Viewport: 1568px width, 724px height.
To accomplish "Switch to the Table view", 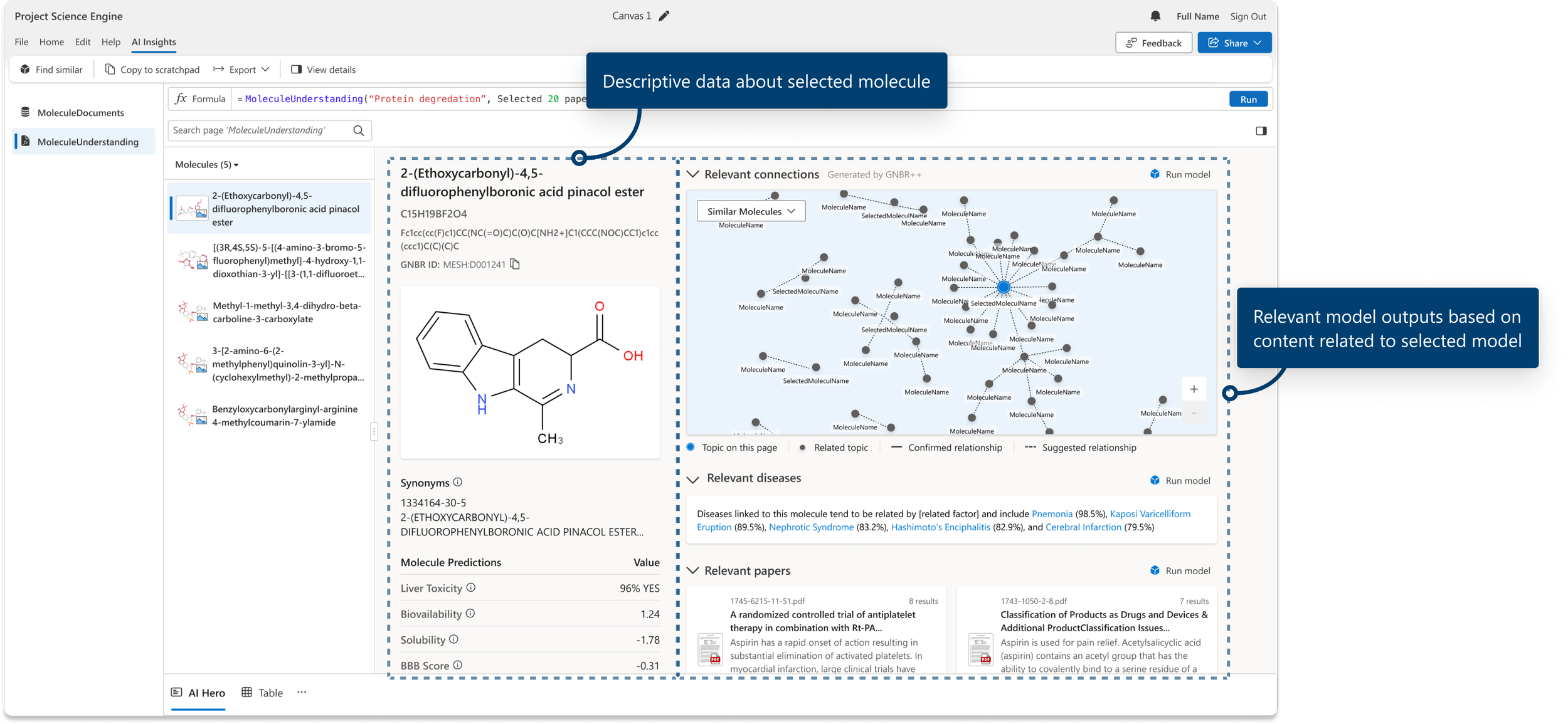I will [x=262, y=693].
